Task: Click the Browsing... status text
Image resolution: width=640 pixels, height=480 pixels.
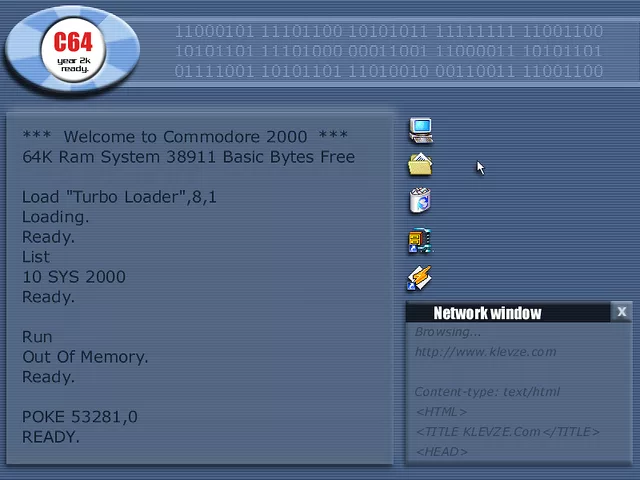Action: coord(448,332)
